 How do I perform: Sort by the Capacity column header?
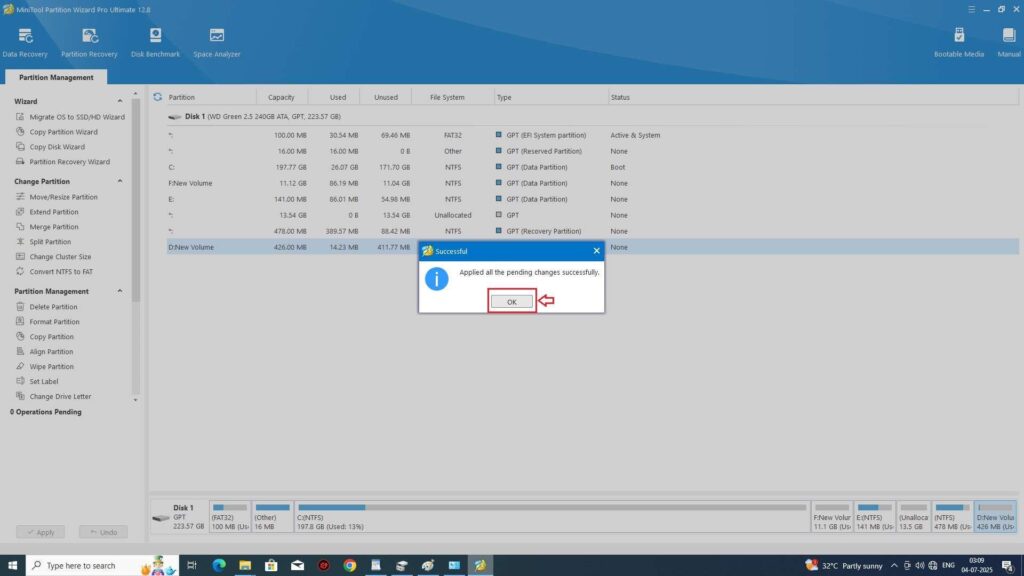click(281, 97)
